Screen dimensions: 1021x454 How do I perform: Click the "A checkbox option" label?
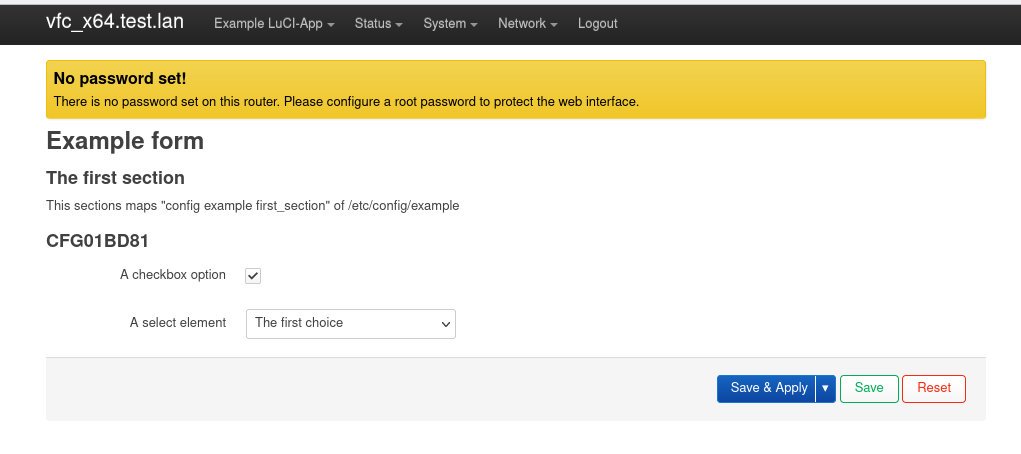[172, 275]
